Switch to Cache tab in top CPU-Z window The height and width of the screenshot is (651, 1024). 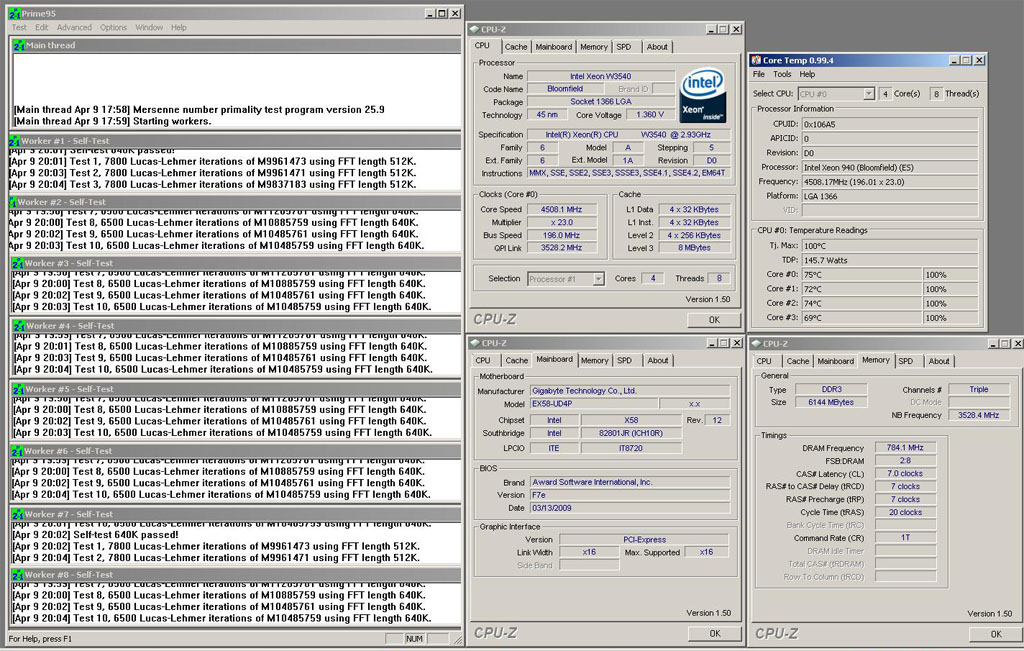pos(516,47)
